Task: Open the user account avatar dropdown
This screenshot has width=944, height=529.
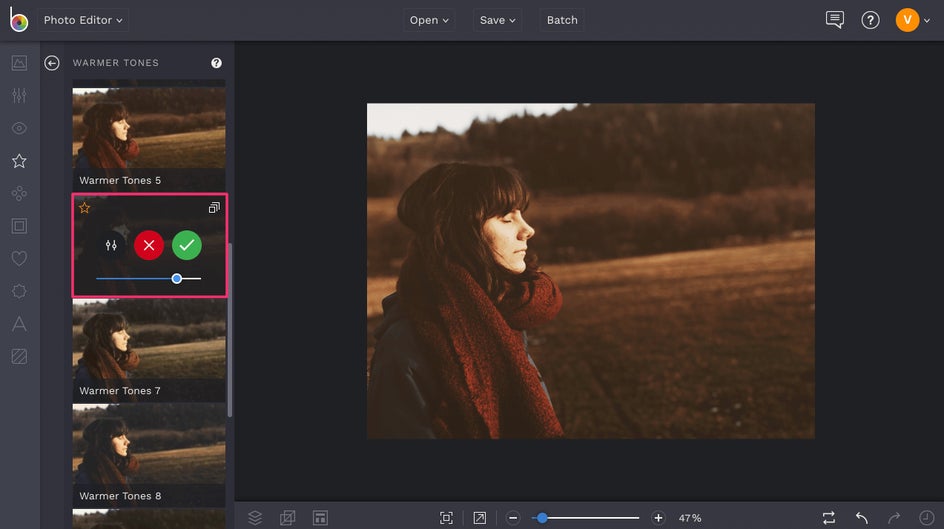Action: 908,20
